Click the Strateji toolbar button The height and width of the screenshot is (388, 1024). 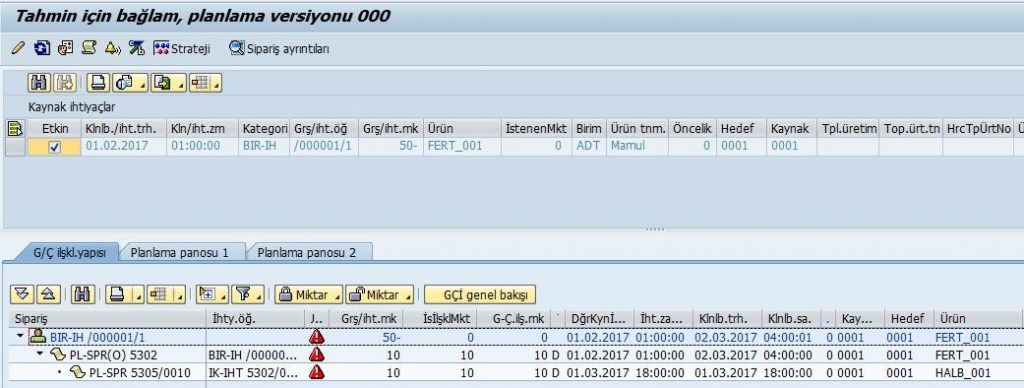182,48
